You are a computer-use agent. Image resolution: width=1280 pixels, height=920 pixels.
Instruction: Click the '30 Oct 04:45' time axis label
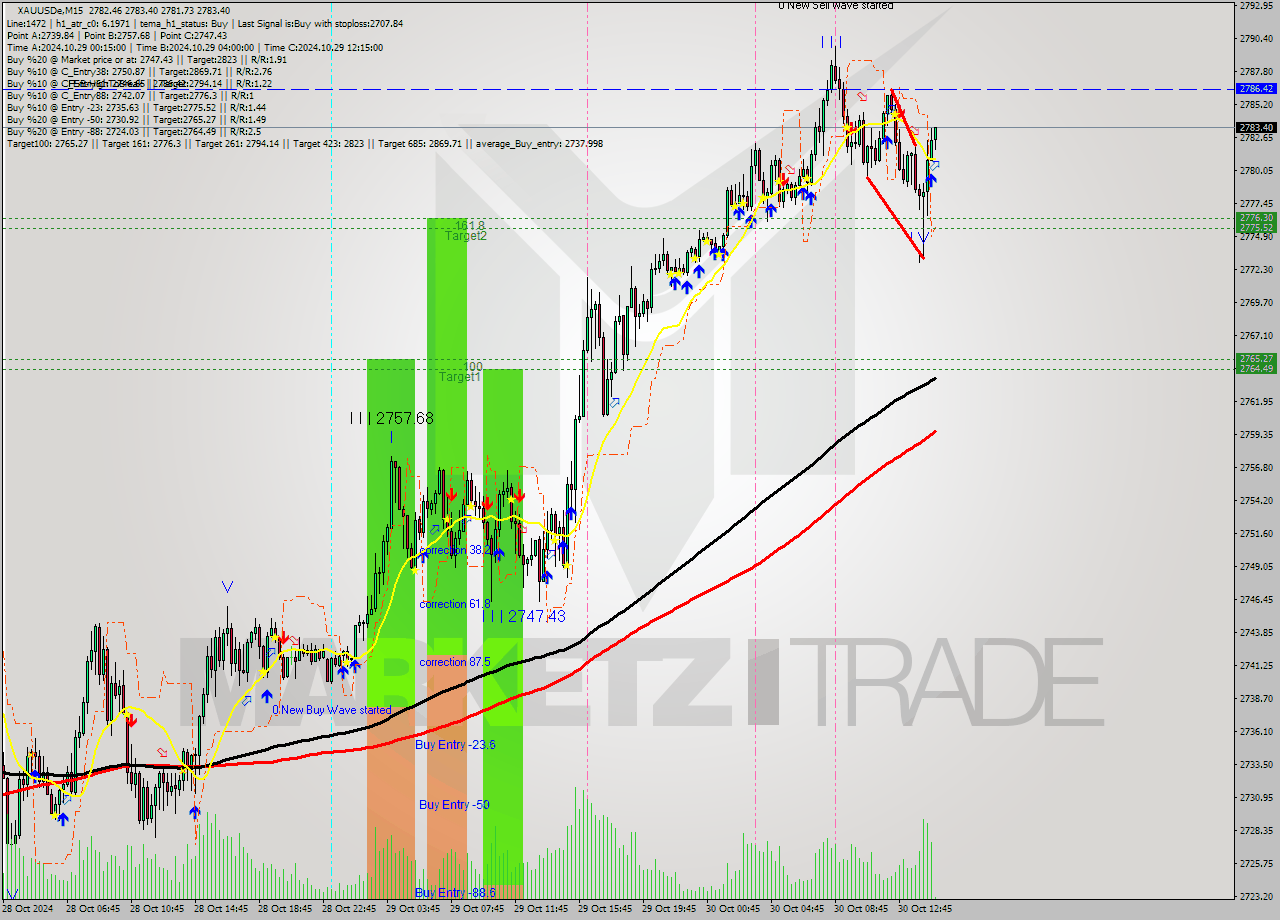(x=797, y=909)
